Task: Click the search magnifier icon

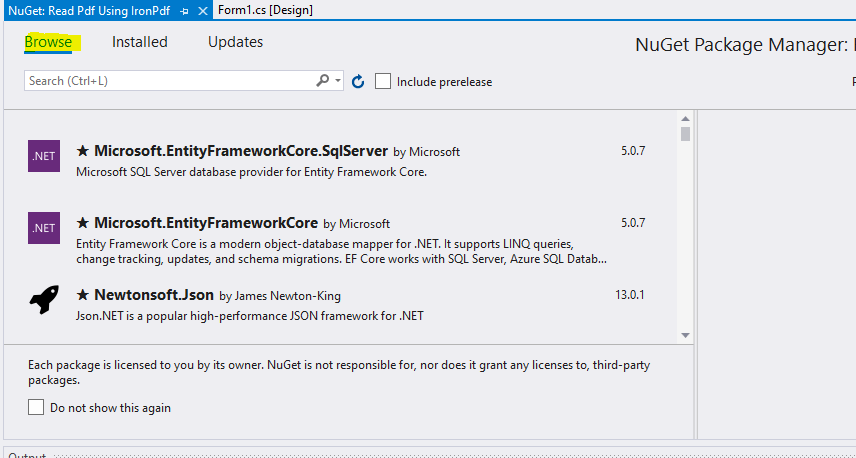Action: click(323, 81)
